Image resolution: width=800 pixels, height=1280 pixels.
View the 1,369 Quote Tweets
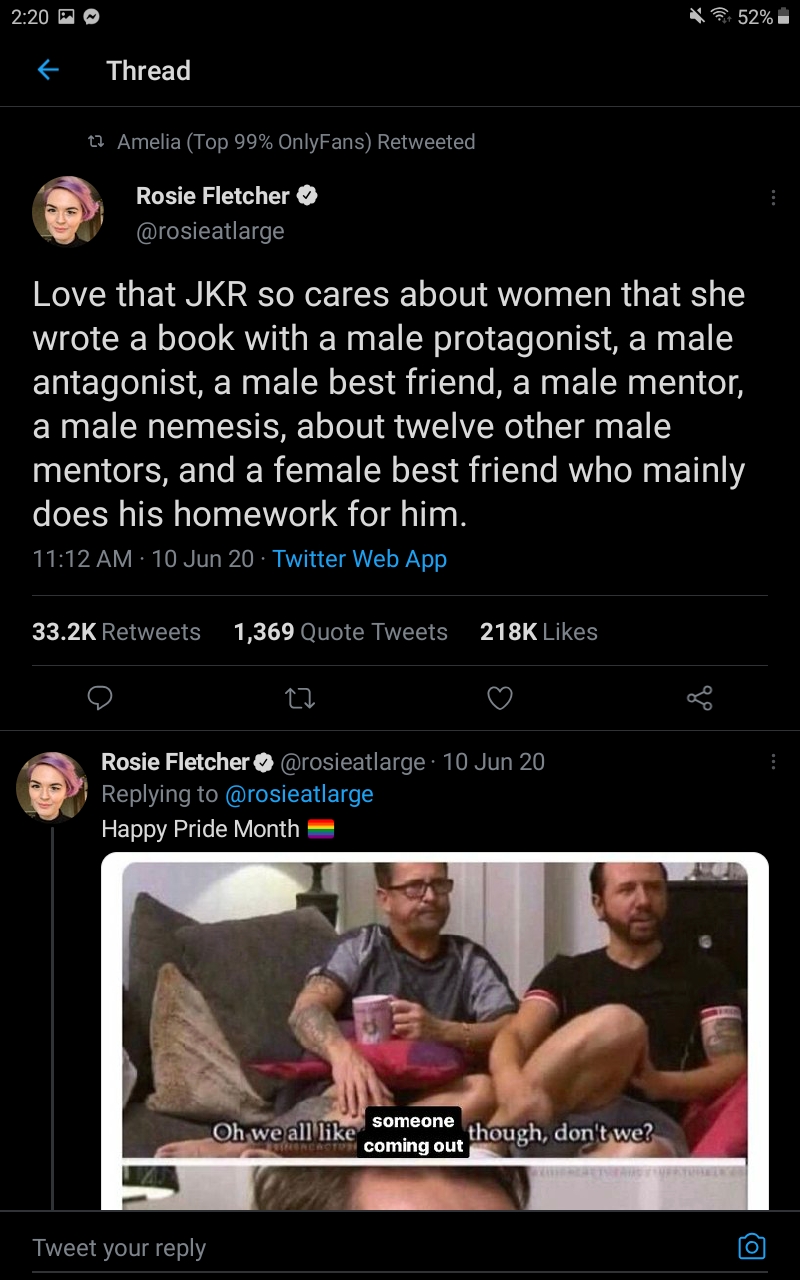tap(340, 632)
